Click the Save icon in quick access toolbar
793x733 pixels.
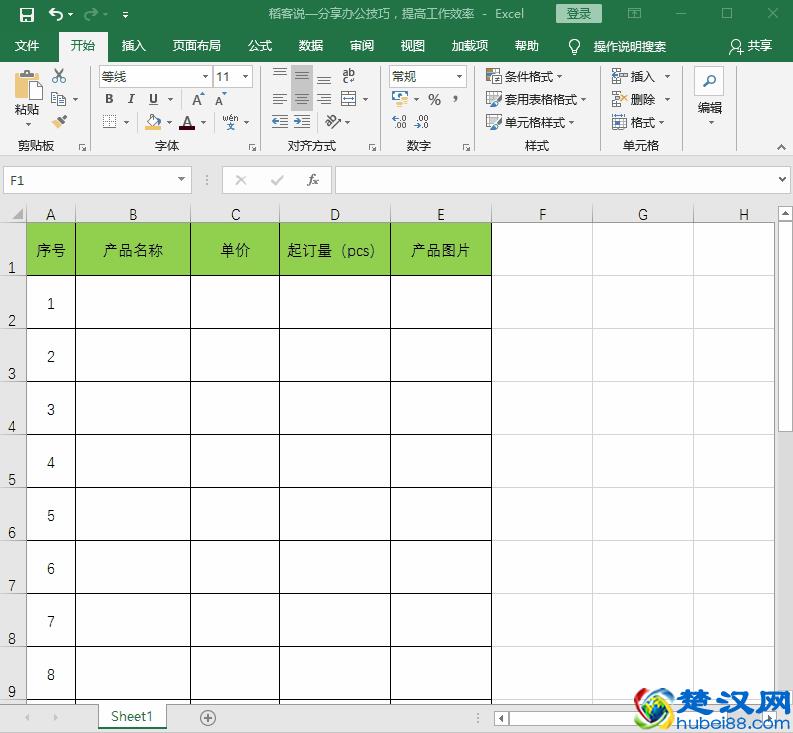coord(26,14)
